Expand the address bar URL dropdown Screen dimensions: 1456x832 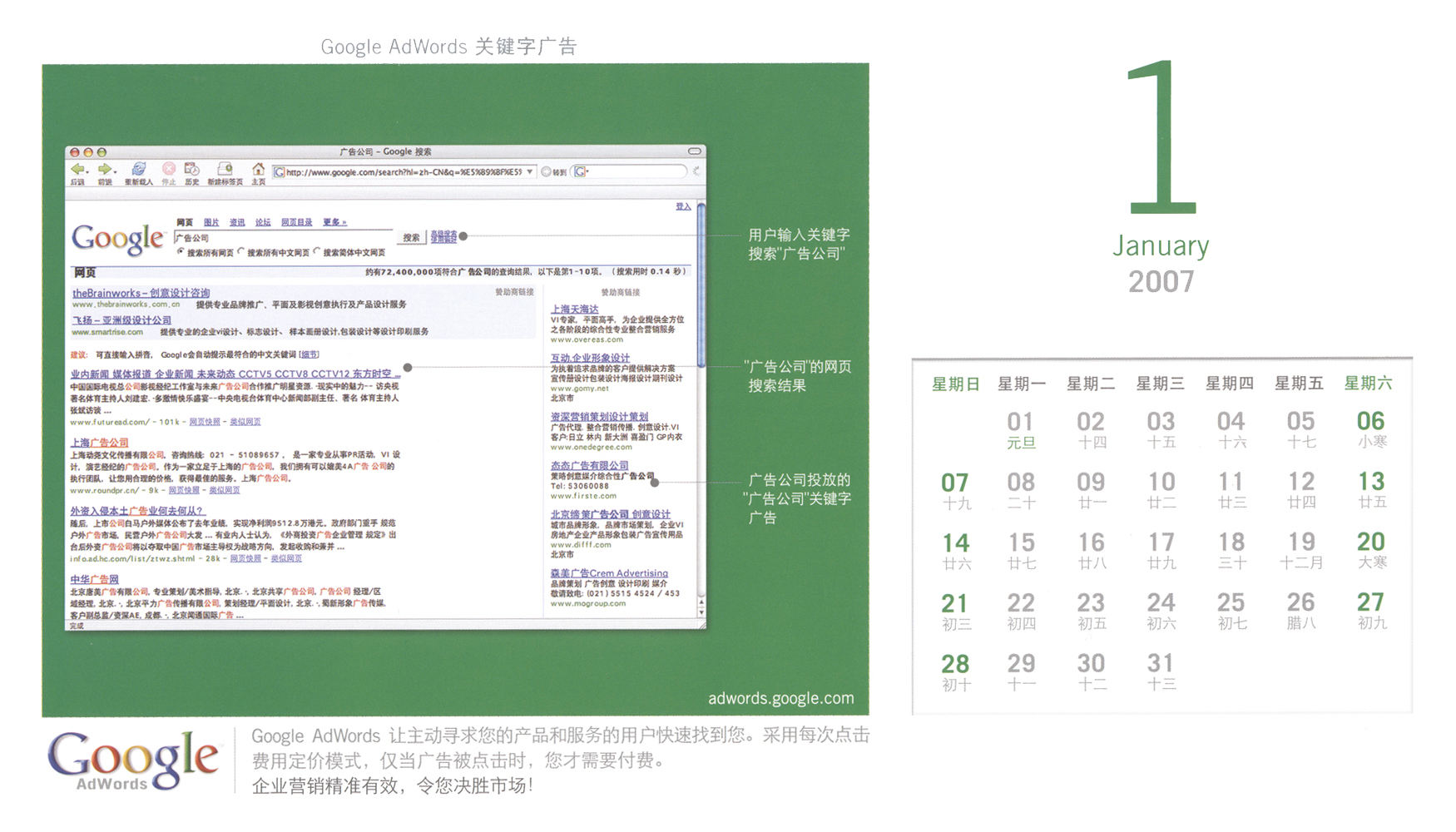click(529, 172)
